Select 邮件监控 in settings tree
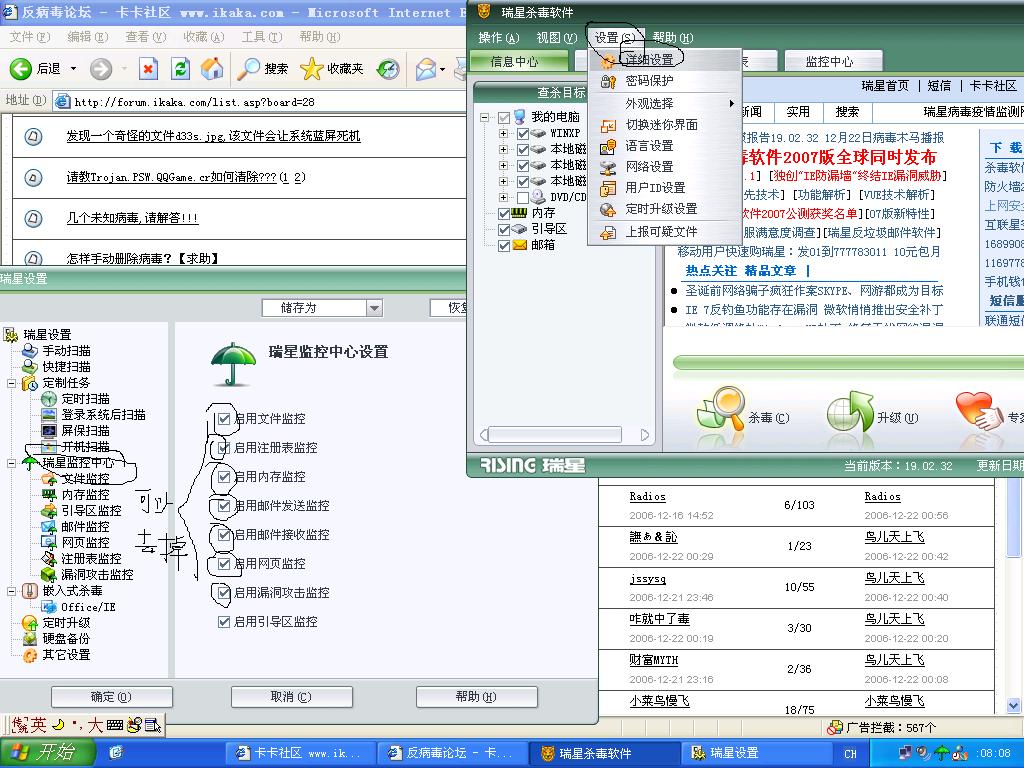The height and width of the screenshot is (768, 1024). click(x=85, y=526)
